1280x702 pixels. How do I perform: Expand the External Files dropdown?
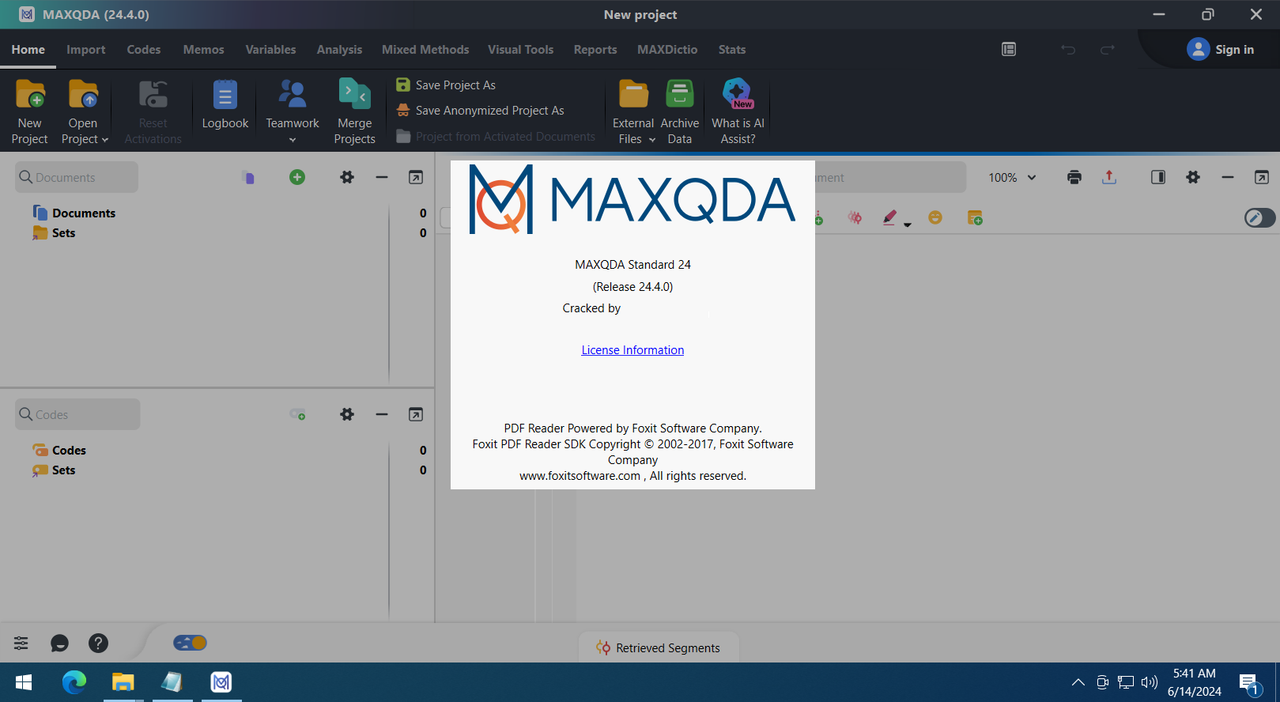pos(652,140)
